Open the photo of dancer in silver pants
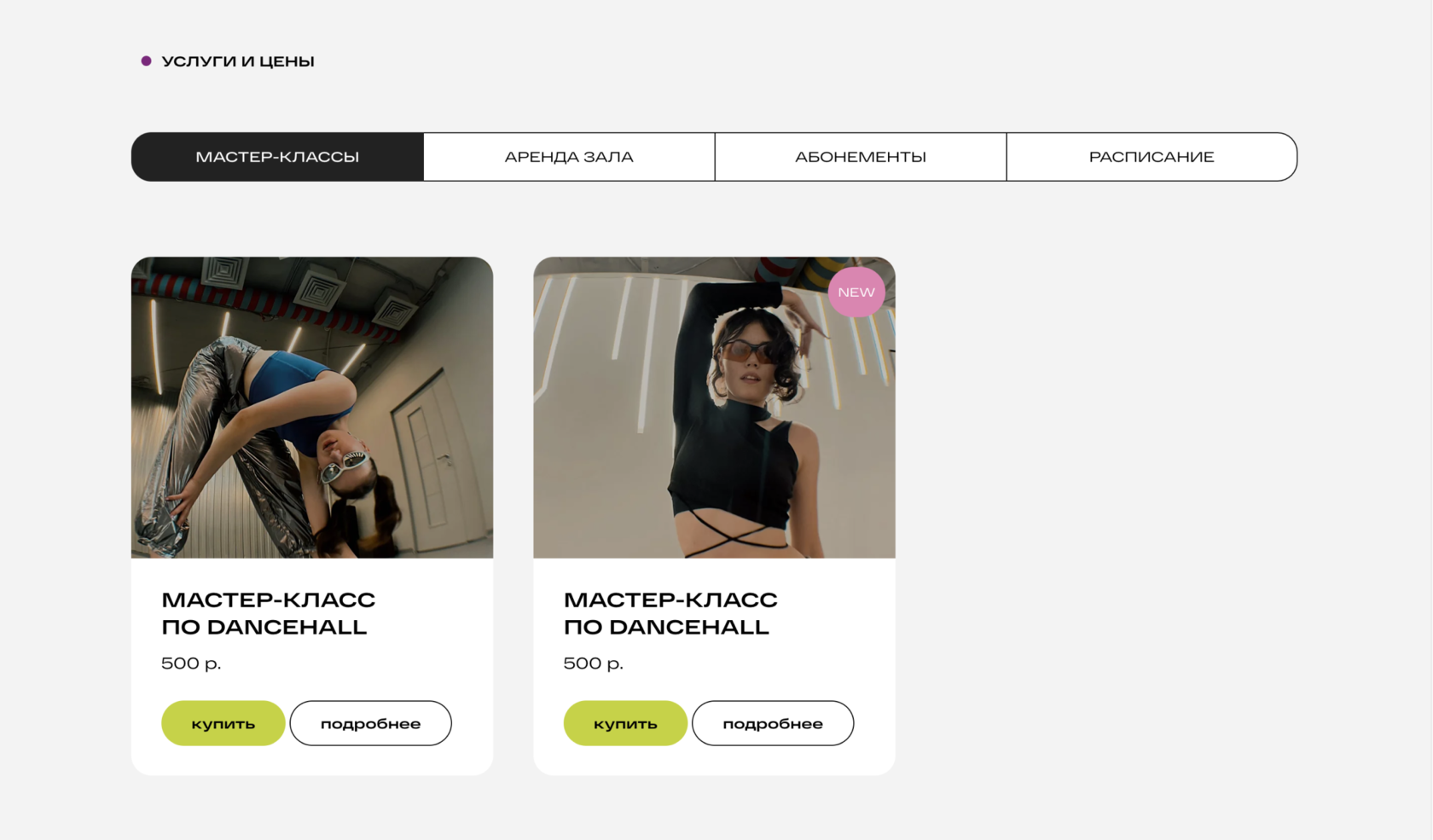This screenshot has width=1433, height=840. (312, 408)
